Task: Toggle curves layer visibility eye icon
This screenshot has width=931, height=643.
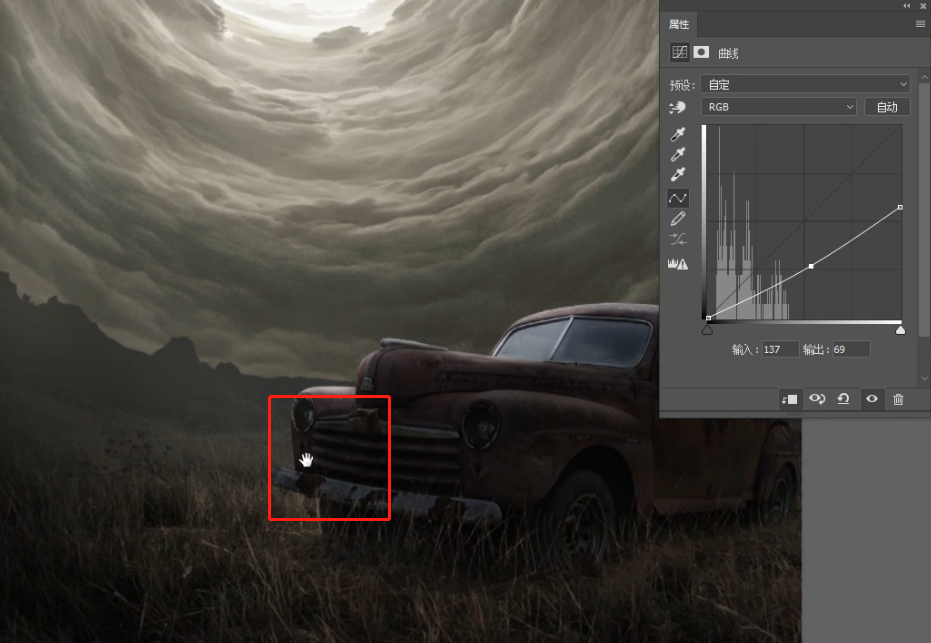Action: pyautogui.click(x=871, y=399)
